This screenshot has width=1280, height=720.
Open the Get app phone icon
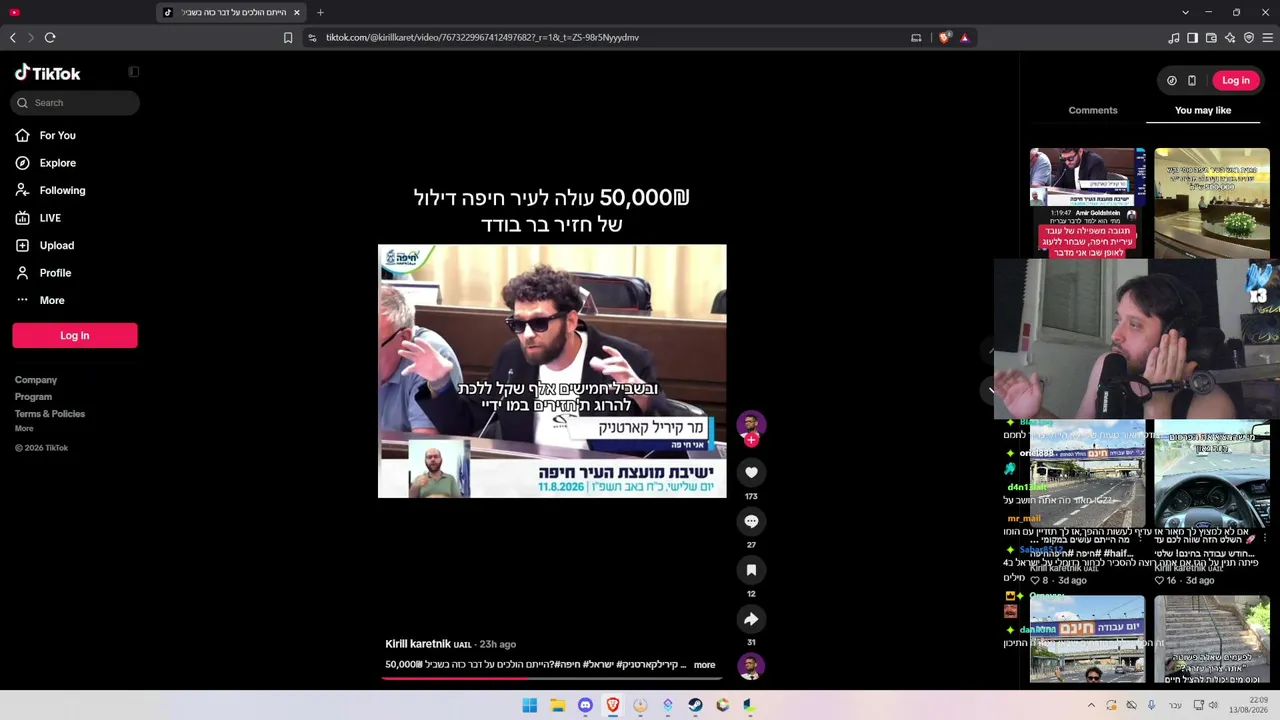pyautogui.click(x=1192, y=81)
